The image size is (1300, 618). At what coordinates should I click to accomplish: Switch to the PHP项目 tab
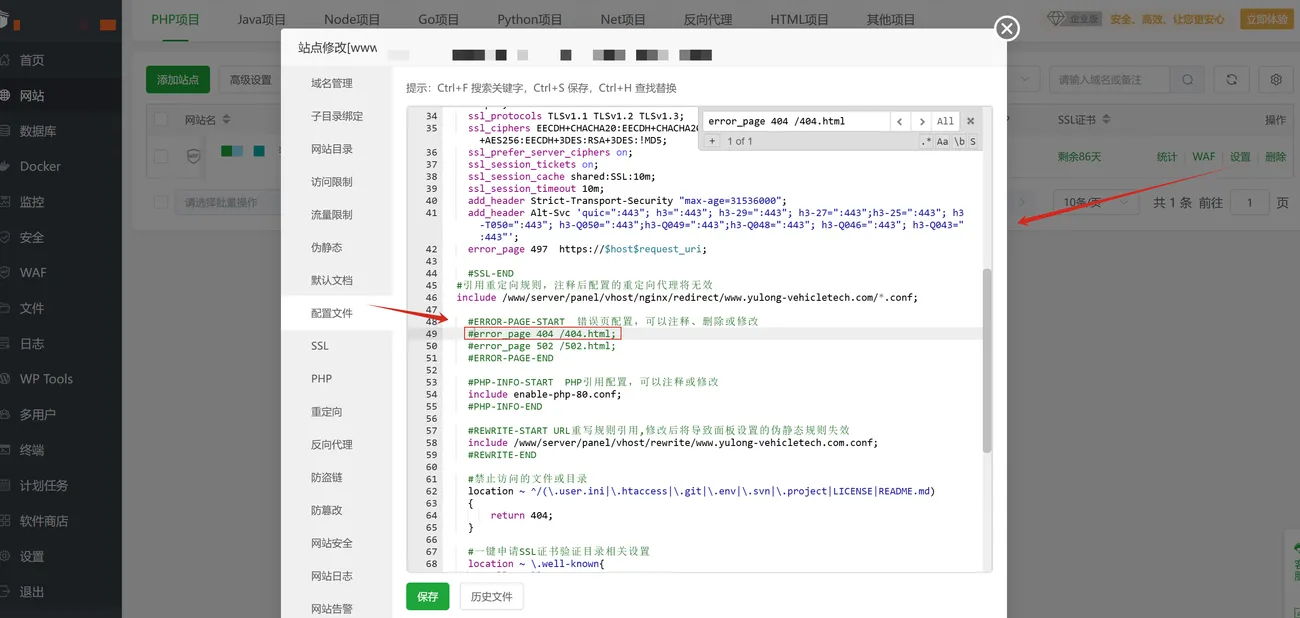coord(175,19)
